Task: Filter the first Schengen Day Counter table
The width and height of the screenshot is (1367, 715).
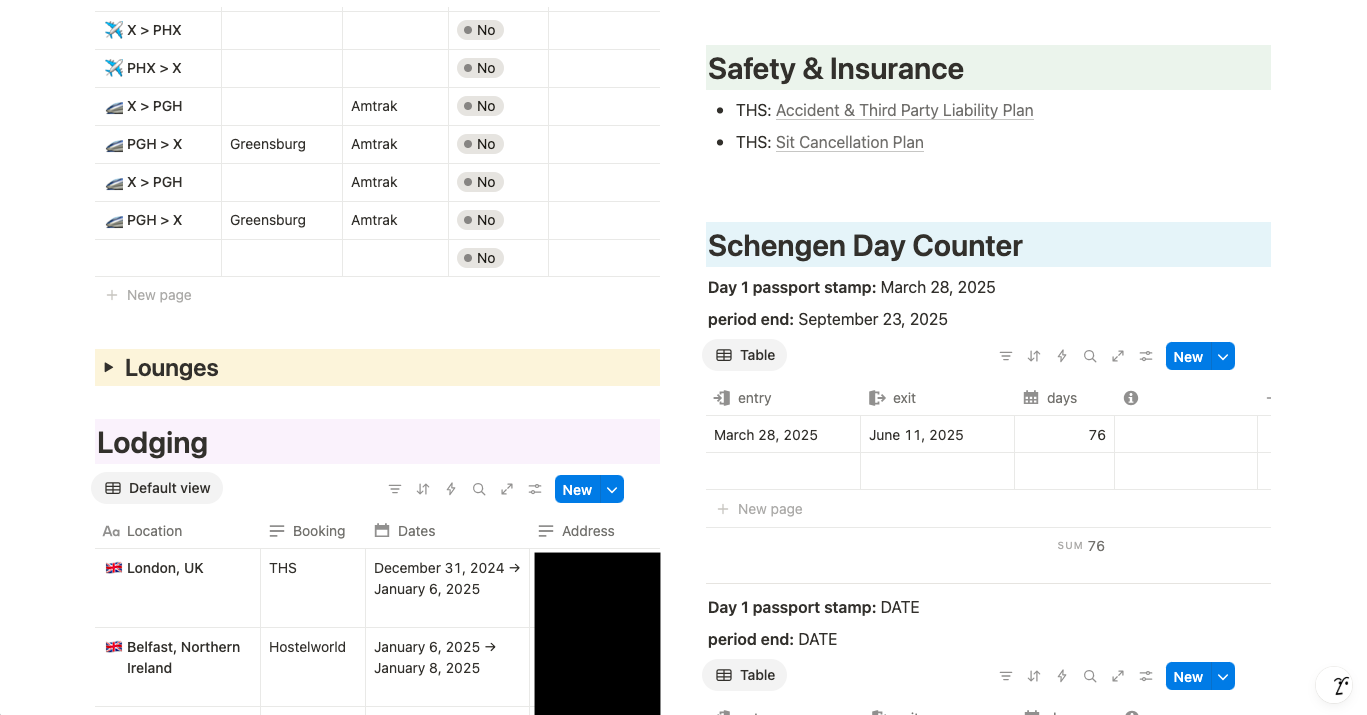Action: click(x=1006, y=356)
